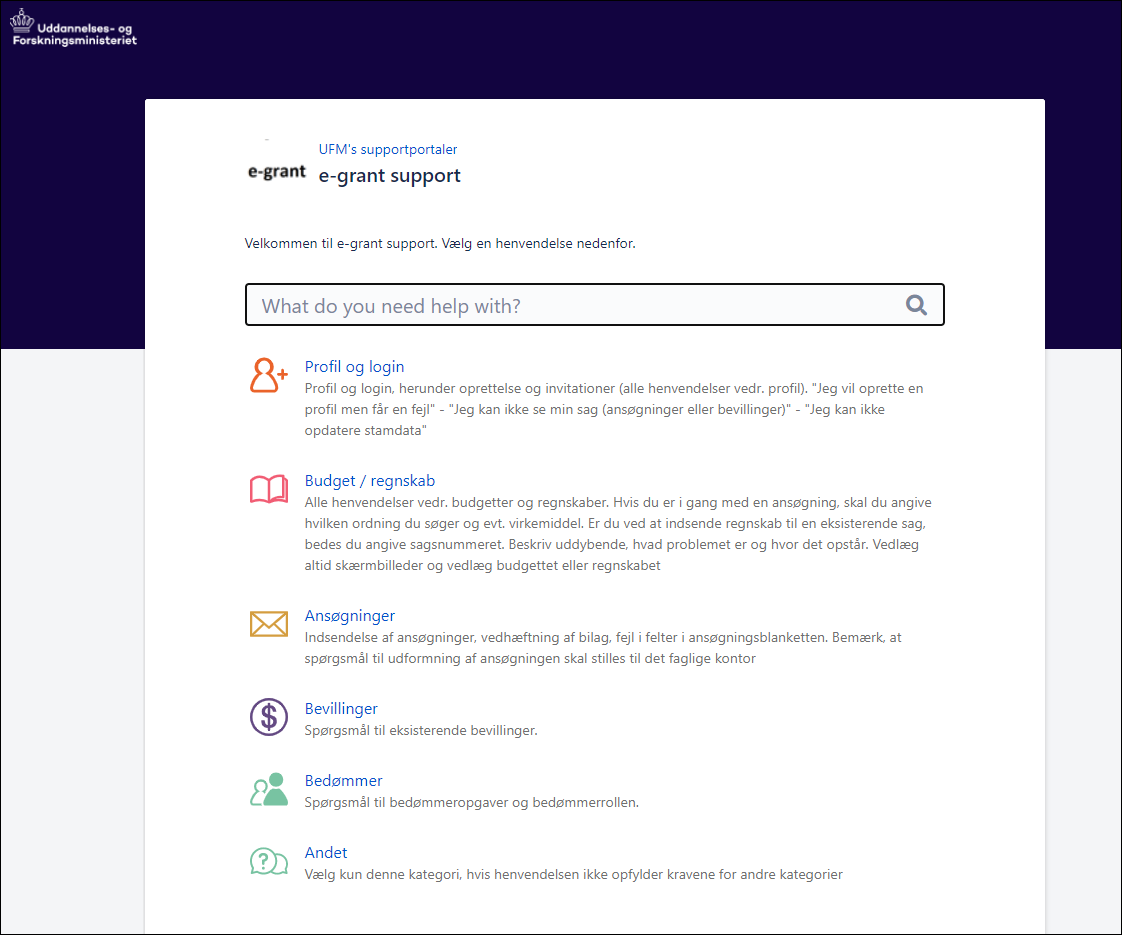
Task: Click the question bubble Andet icon
Action: [268, 861]
